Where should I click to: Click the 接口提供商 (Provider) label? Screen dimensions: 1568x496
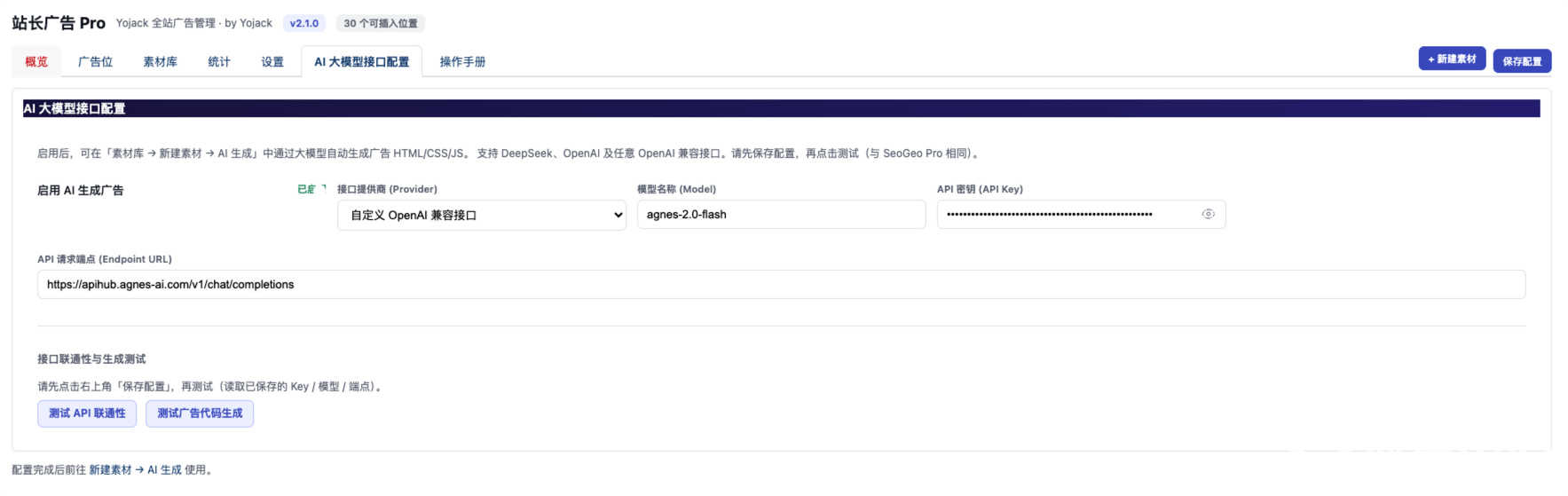tap(387, 189)
